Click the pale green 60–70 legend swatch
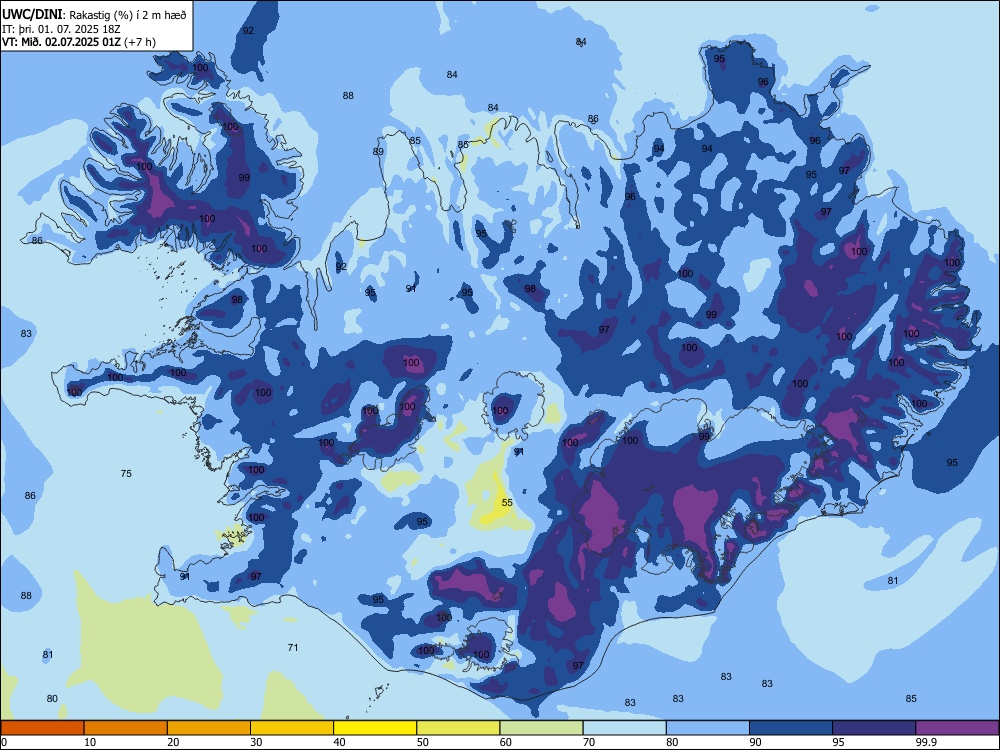 click(x=541, y=728)
